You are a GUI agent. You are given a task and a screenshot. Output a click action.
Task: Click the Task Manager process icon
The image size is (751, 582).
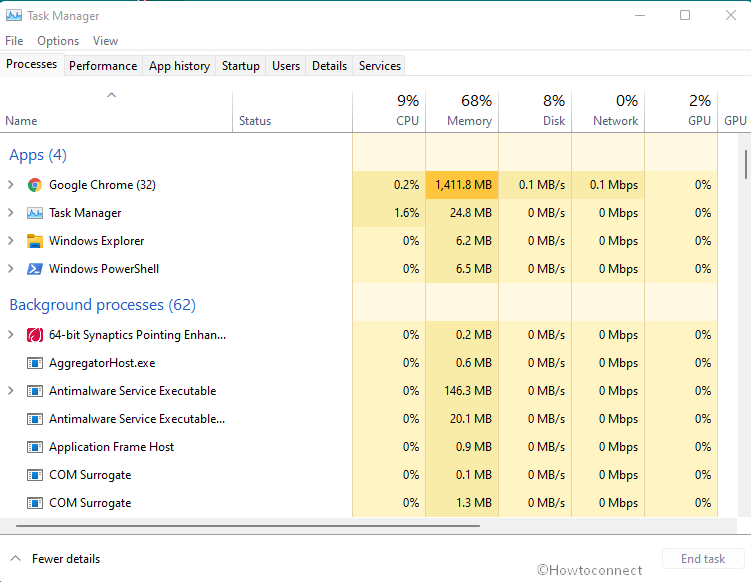pos(34,213)
